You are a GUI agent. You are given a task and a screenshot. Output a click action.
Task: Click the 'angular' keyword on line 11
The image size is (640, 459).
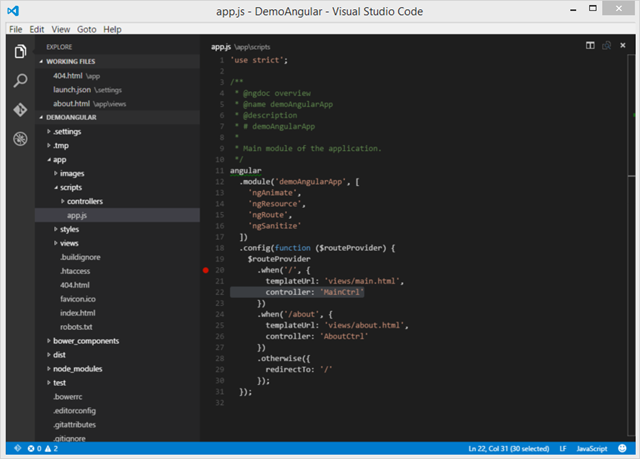coord(246,171)
